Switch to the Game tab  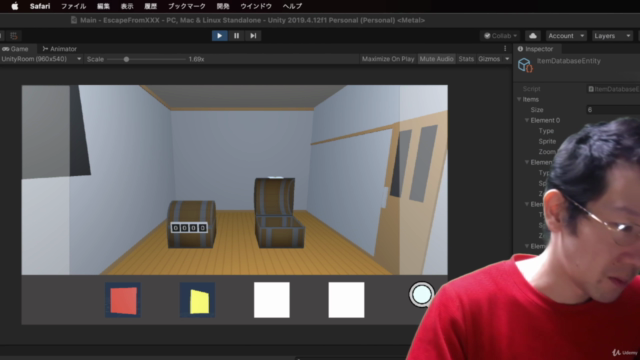[16, 49]
